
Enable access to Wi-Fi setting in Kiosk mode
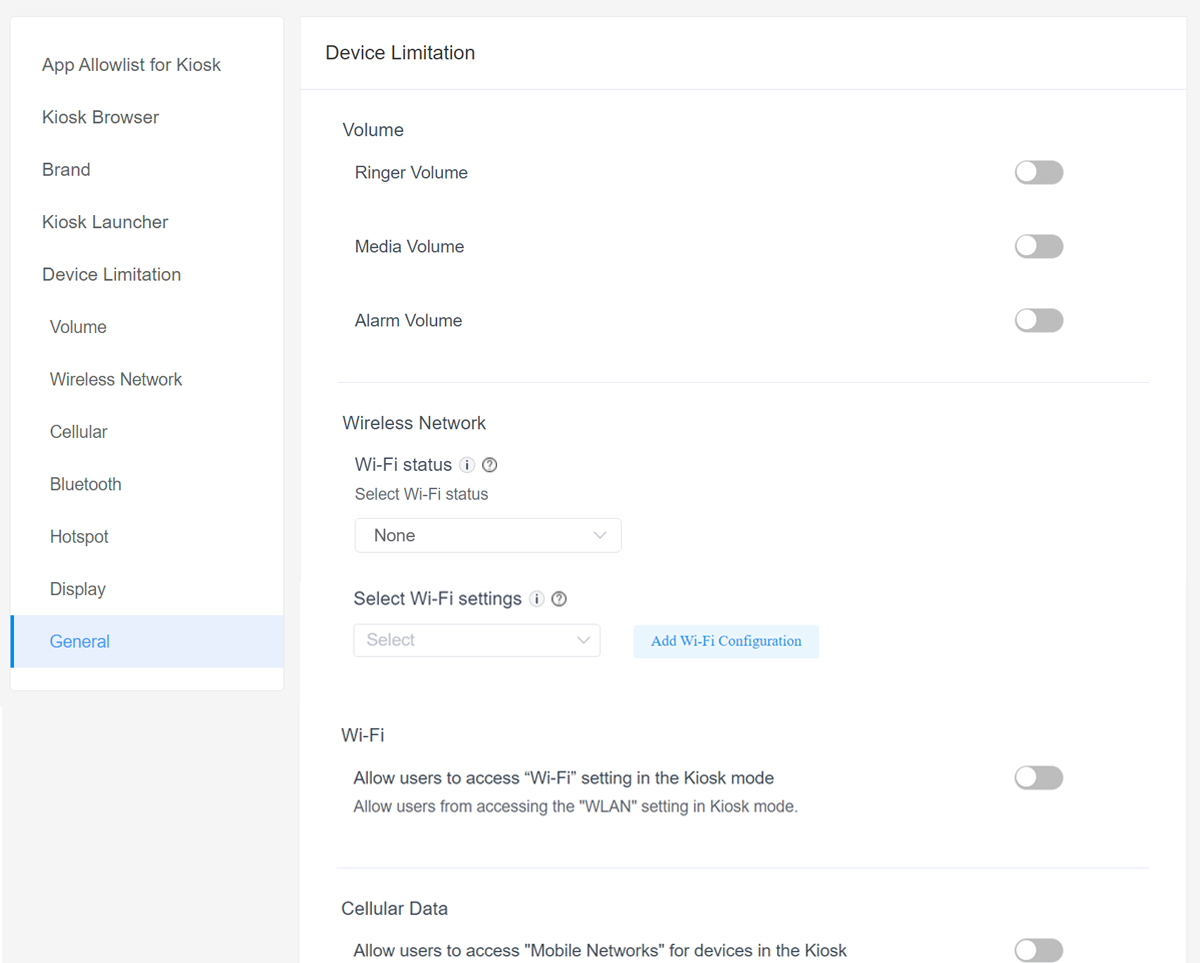tap(1039, 777)
